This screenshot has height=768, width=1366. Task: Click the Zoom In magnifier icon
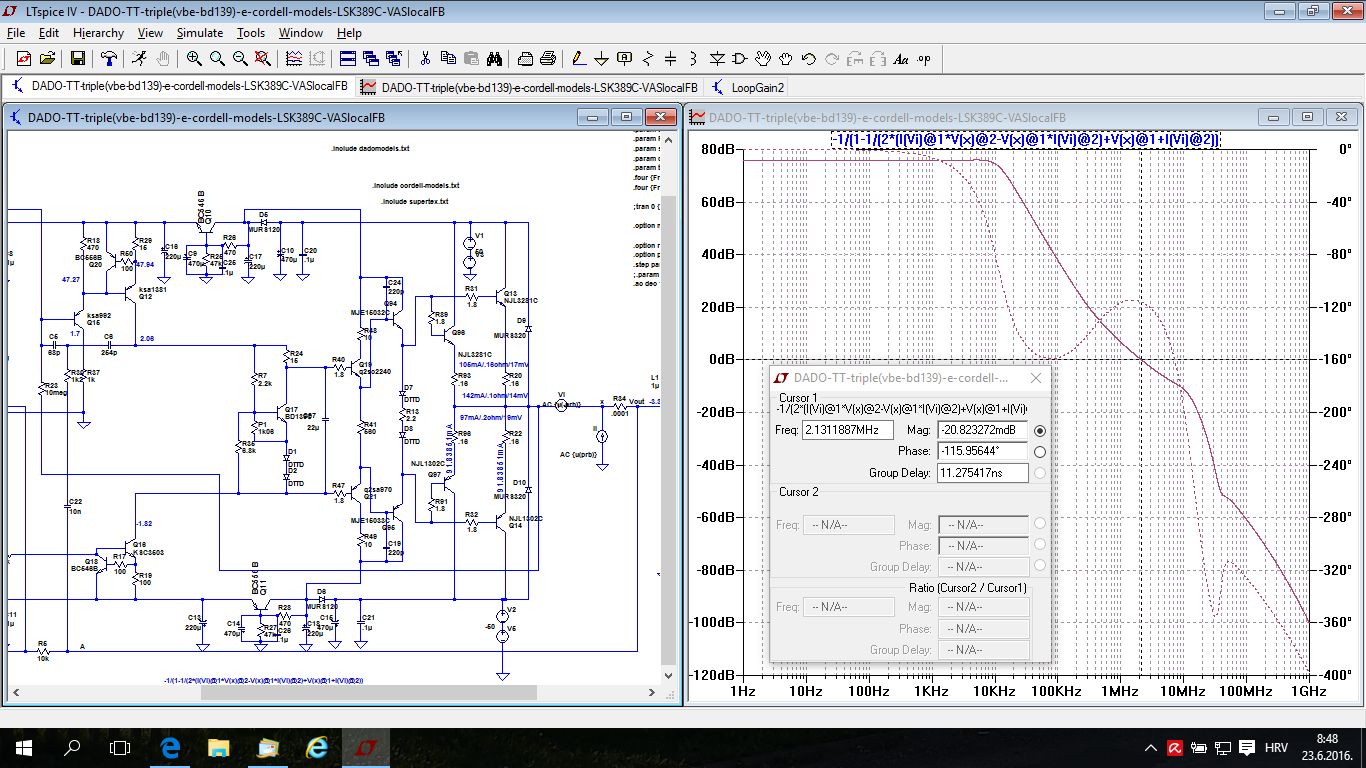[194, 59]
